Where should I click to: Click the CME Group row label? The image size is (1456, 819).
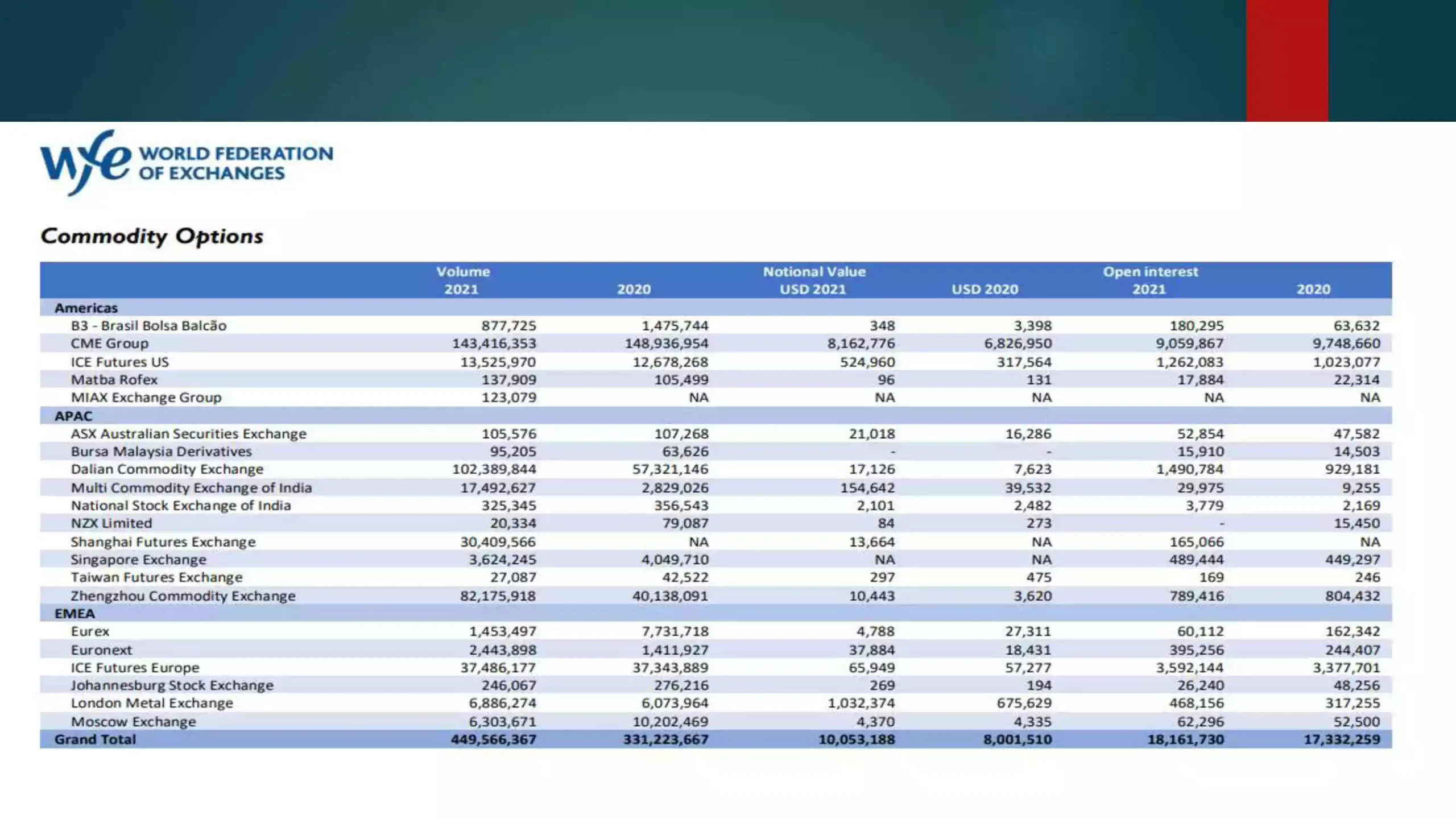tap(109, 344)
